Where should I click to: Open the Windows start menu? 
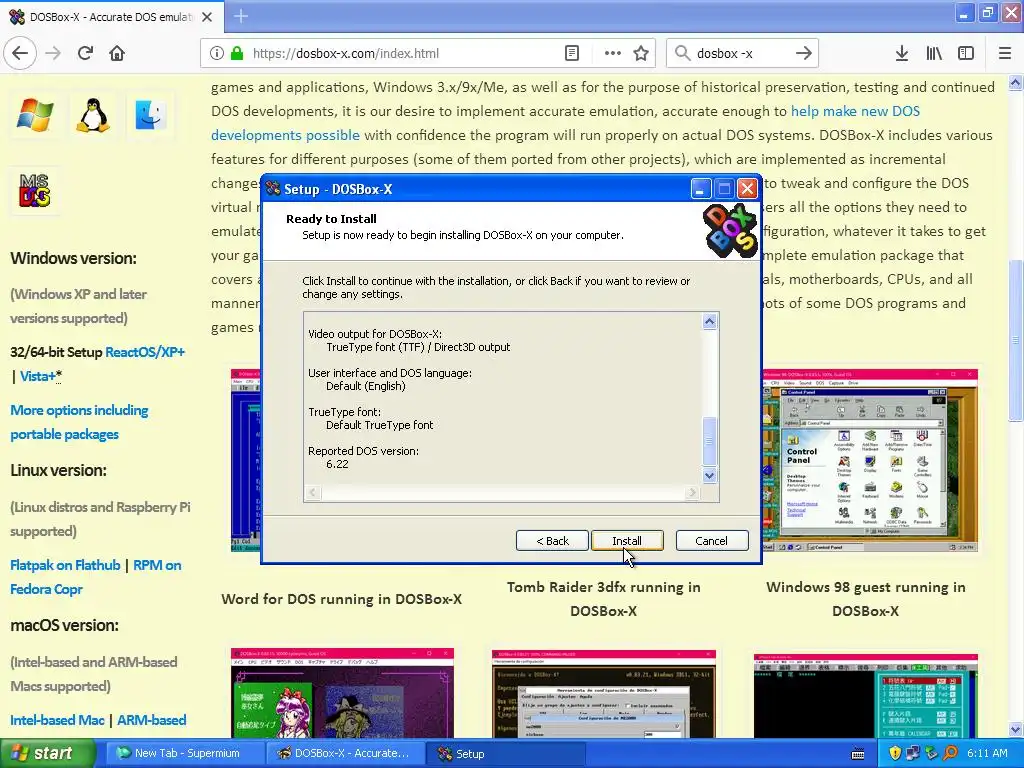click(46, 753)
